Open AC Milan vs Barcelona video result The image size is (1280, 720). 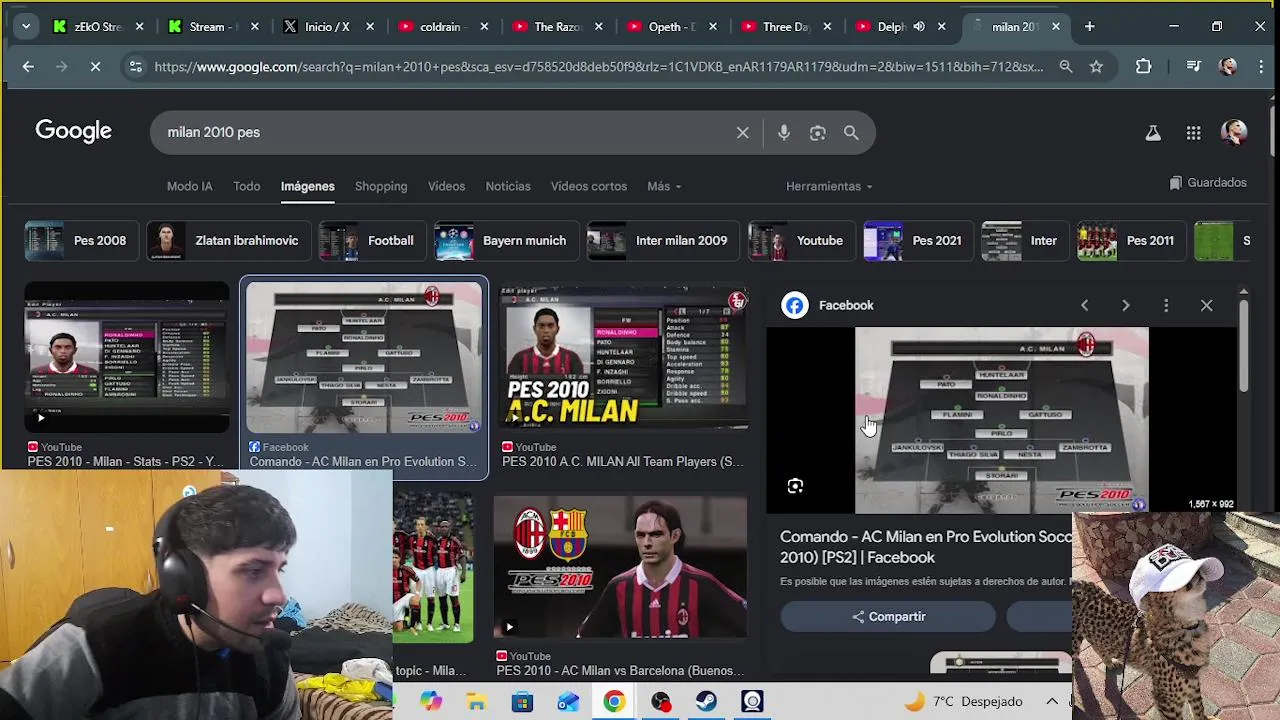[x=620, y=567]
